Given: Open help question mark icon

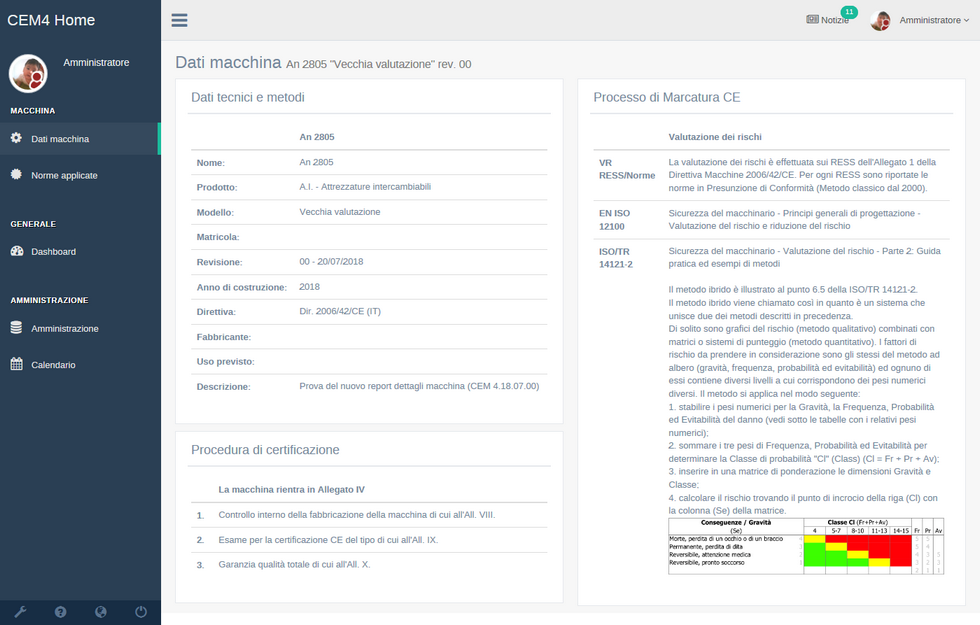Looking at the screenshot, I should click(x=60, y=611).
